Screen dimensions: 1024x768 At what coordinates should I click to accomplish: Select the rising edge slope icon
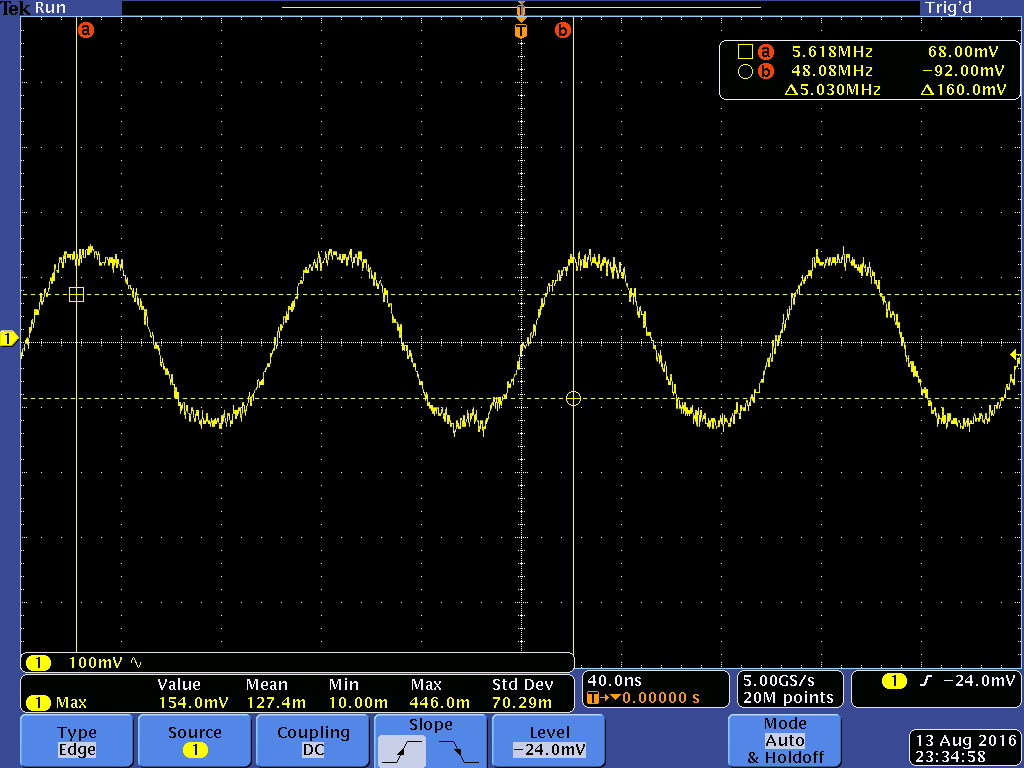click(x=402, y=751)
